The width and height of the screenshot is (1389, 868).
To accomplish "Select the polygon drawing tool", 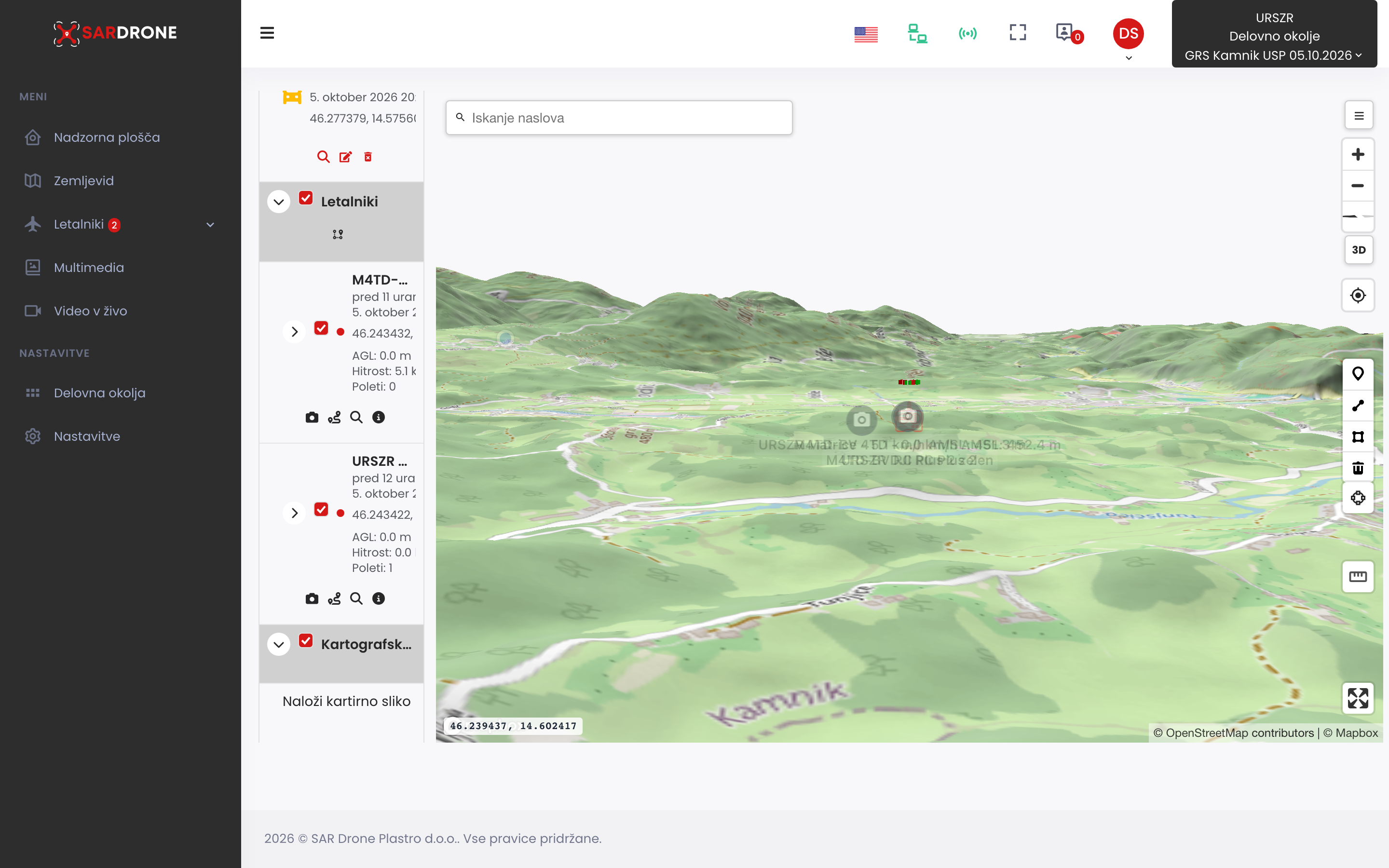I will (x=1358, y=437).
